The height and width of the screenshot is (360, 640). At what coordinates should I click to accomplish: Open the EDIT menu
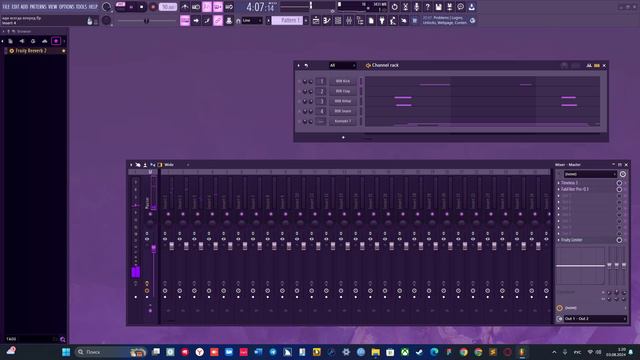(x=15, y=7)
